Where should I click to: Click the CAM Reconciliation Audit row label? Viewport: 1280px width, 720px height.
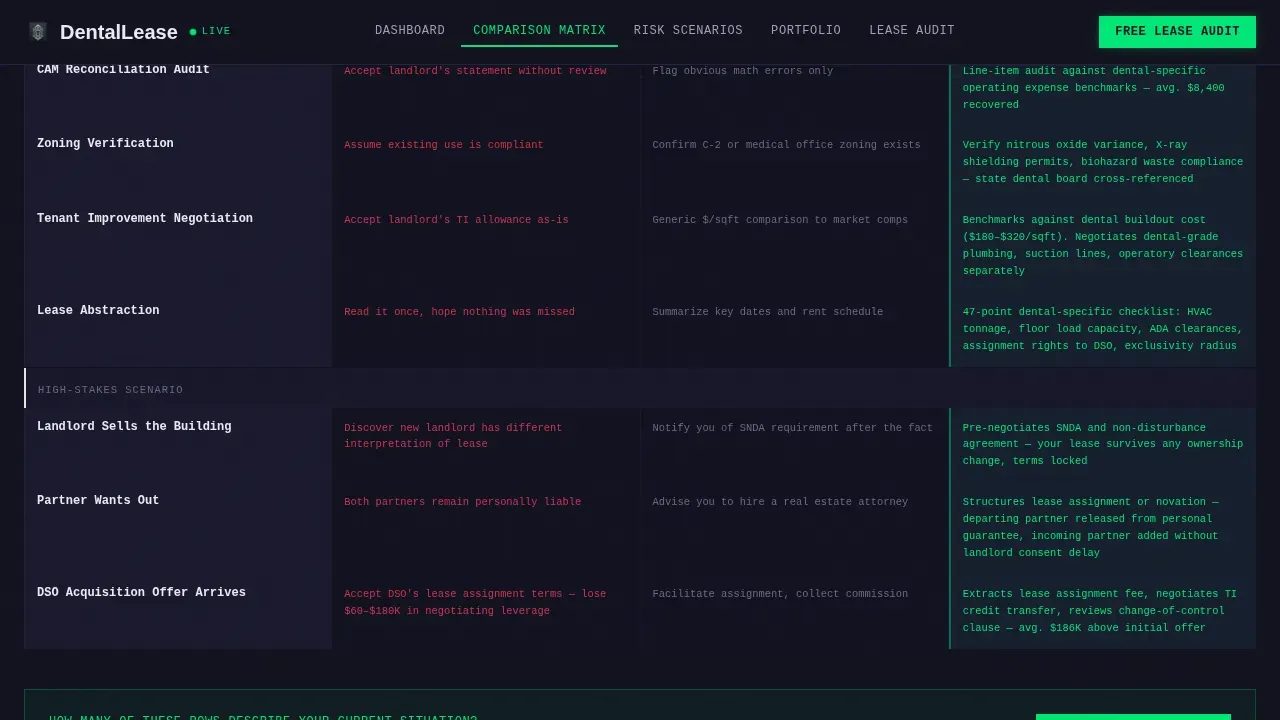tap(123, 70)
